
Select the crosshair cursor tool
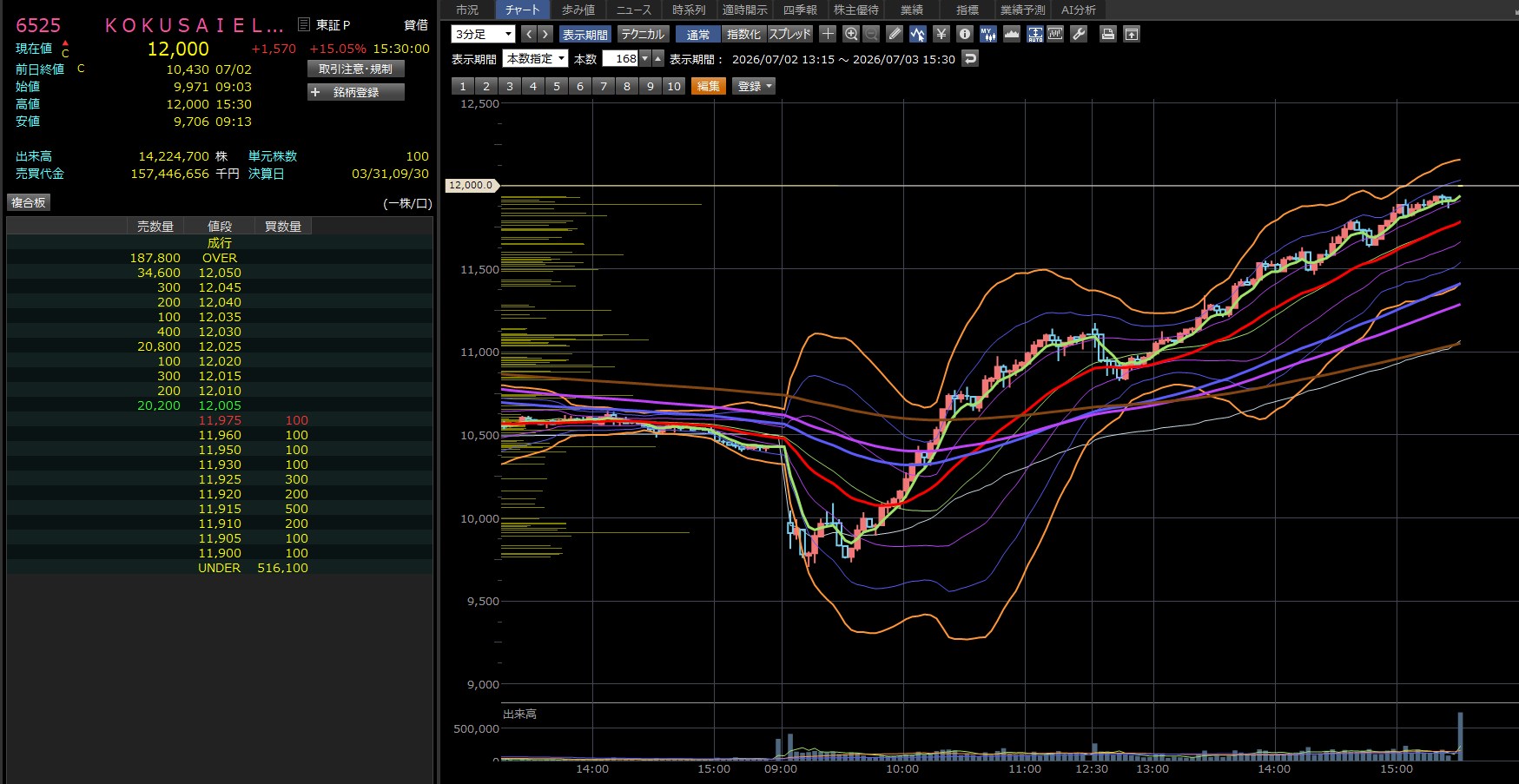[x=828, y=34]
